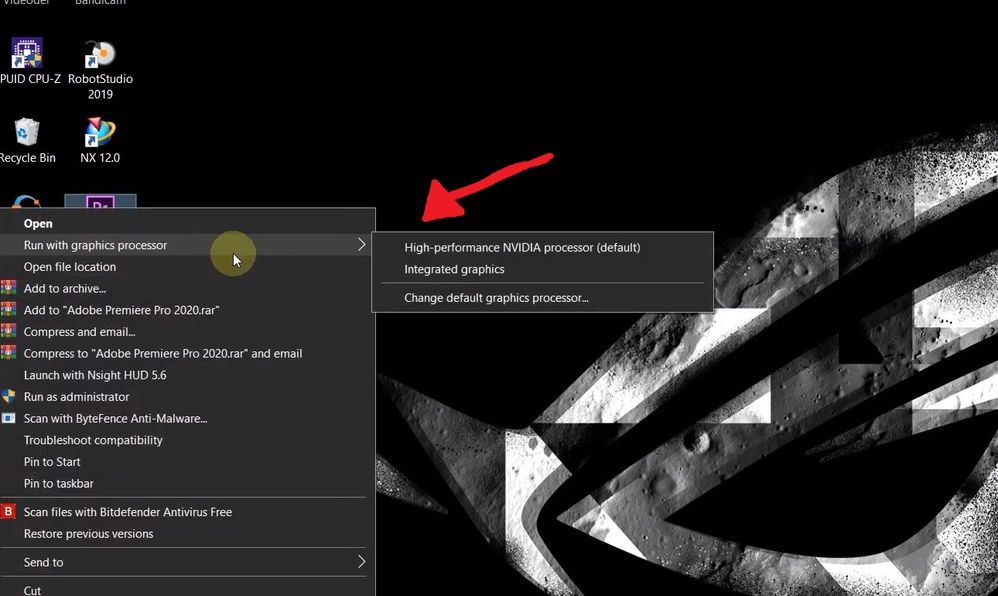Click WinRAR icon beside Compress and email
Screen dimensions: 998x596
[x=8, y=332]
